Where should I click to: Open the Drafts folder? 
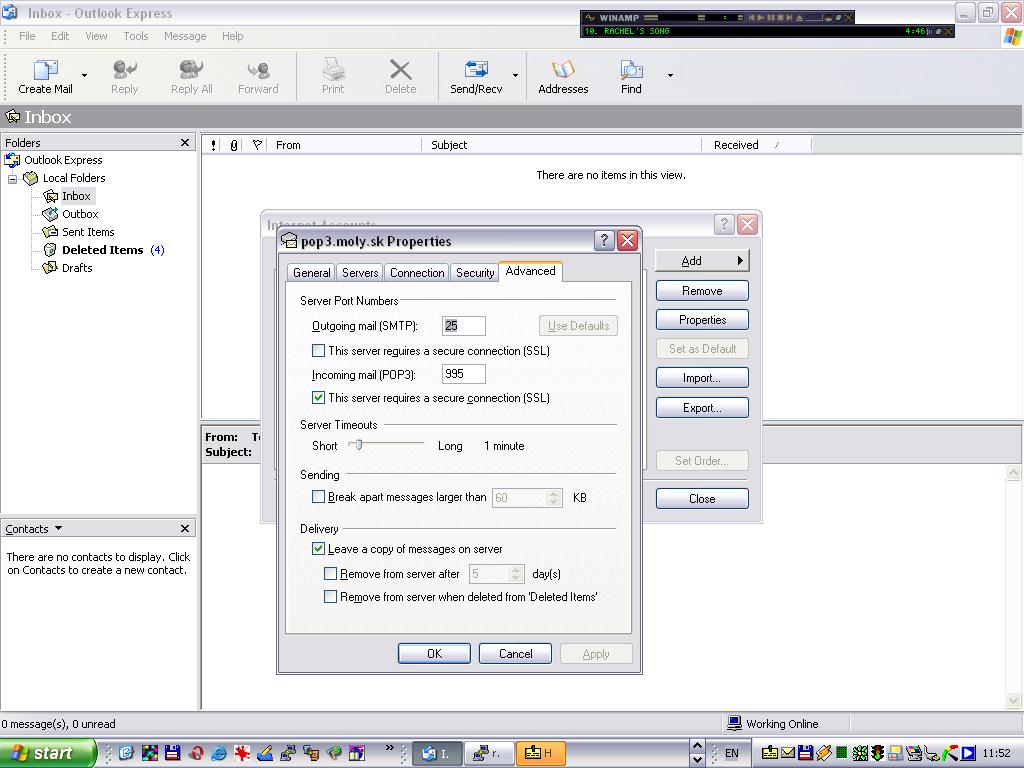[x=76, y=268]
